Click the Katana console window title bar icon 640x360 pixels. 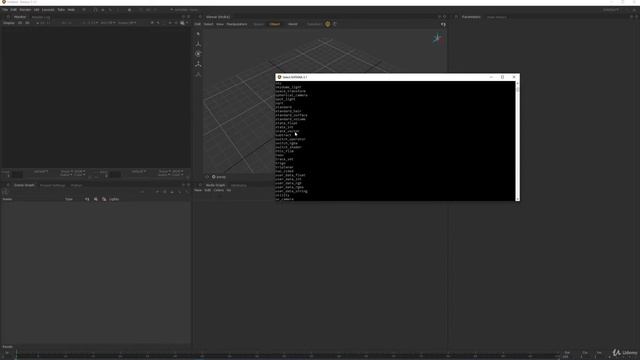coord(279,77)
